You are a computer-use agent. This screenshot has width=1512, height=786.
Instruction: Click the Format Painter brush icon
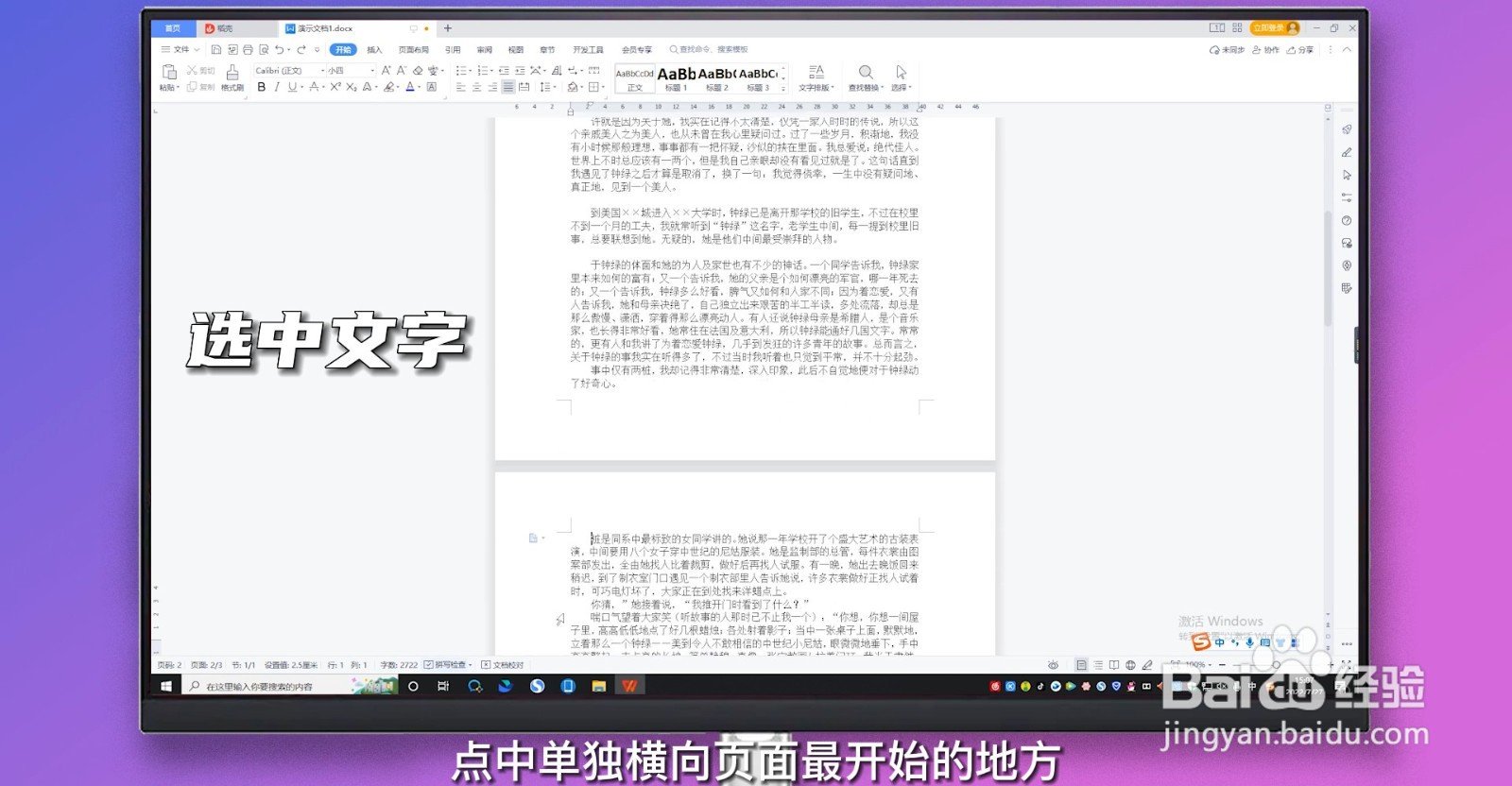pos(232,72)
